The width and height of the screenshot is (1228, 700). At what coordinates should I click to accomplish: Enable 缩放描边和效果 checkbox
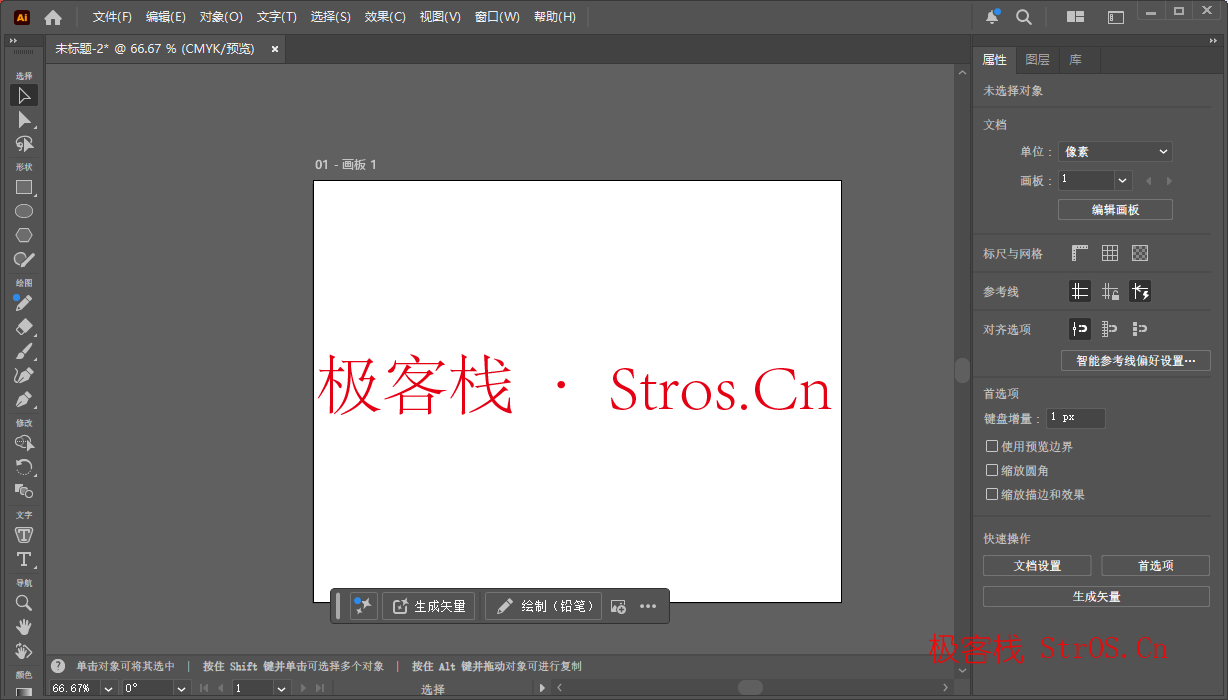tap(992, 494)
